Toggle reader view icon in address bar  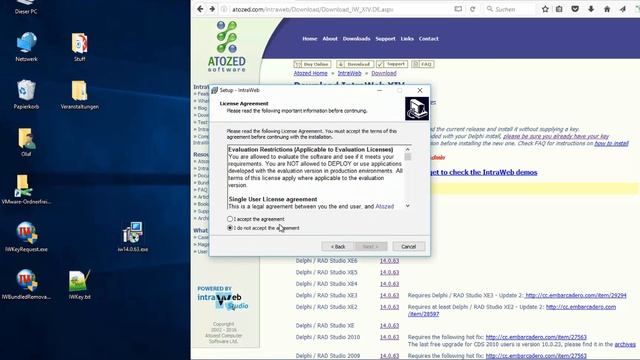(x=458, y=9)
